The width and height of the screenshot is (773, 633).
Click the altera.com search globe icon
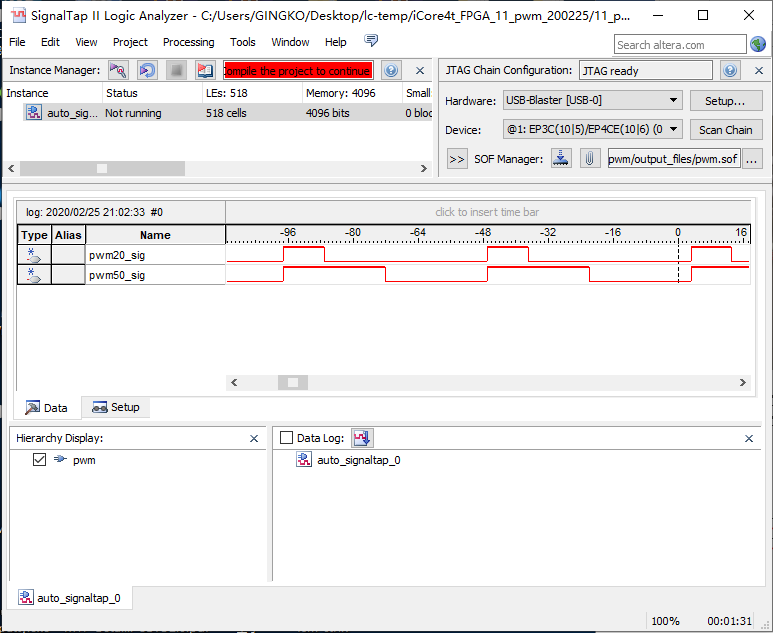click(758, 44)
